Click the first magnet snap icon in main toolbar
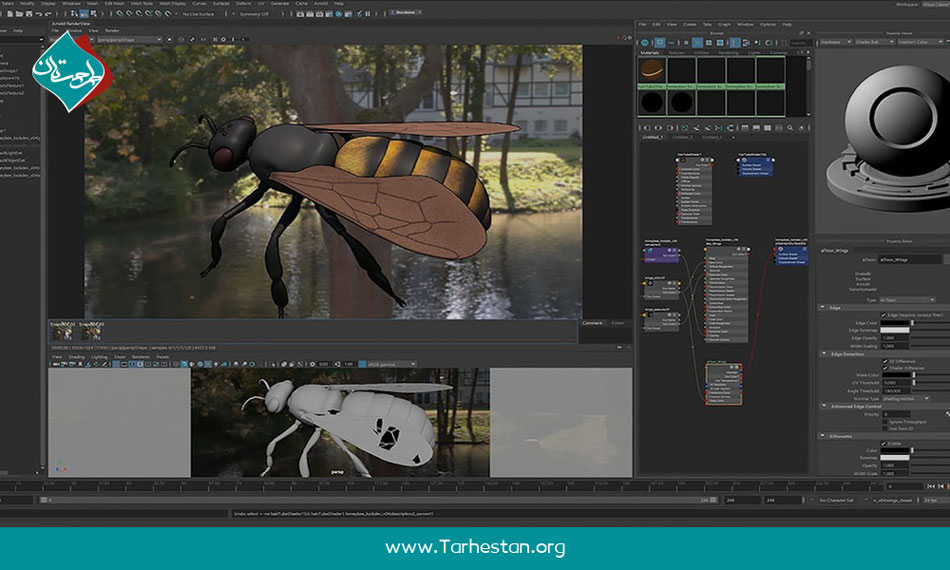This screenshot has width=950, height=570. 120,13
